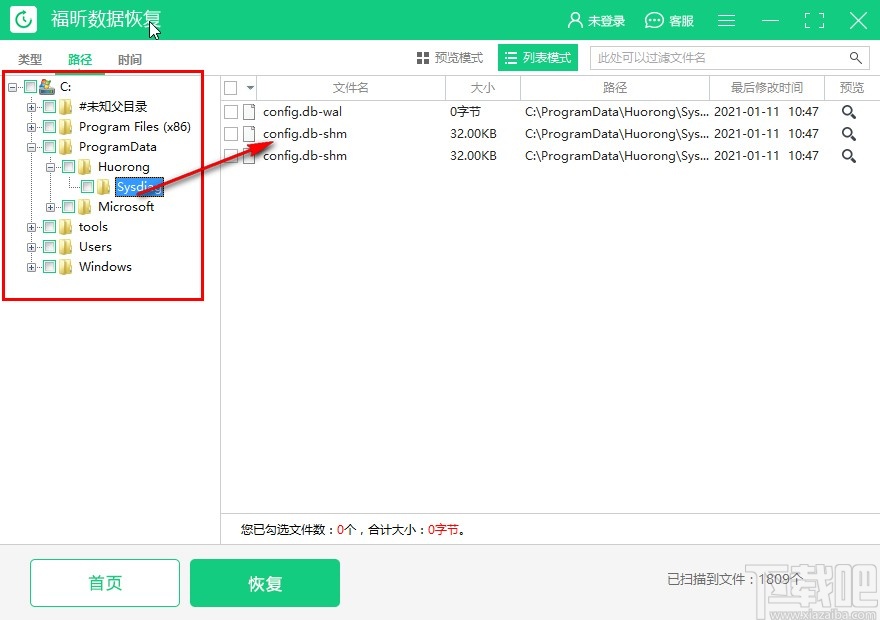Switch to the 类型 tab
Screen dimensions: 880x620
(x=30, y=59)
